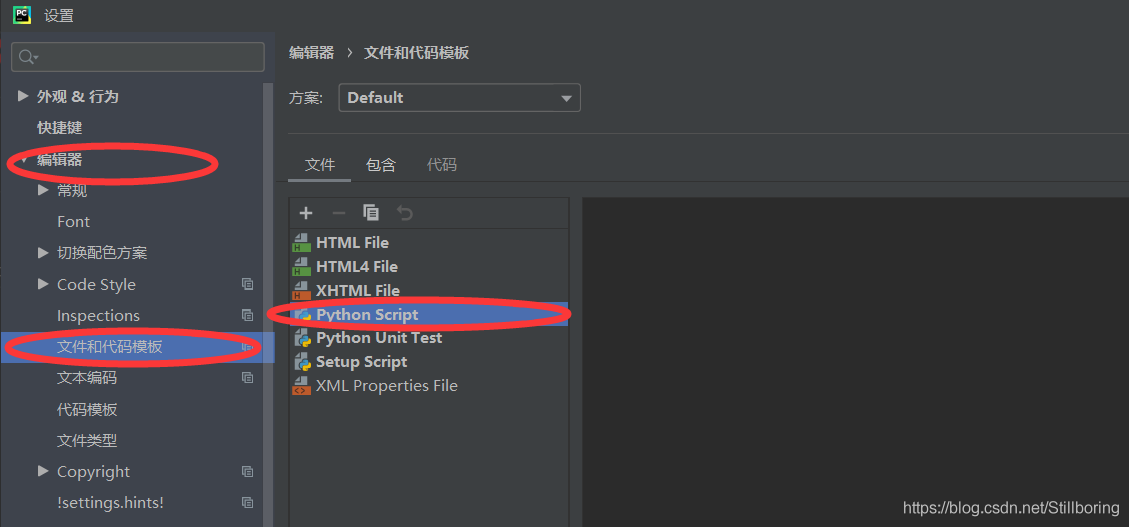Viewport: 1129px width, 527px height.
Task: Click the minus icon to remove template
Action: click(338, 213)
